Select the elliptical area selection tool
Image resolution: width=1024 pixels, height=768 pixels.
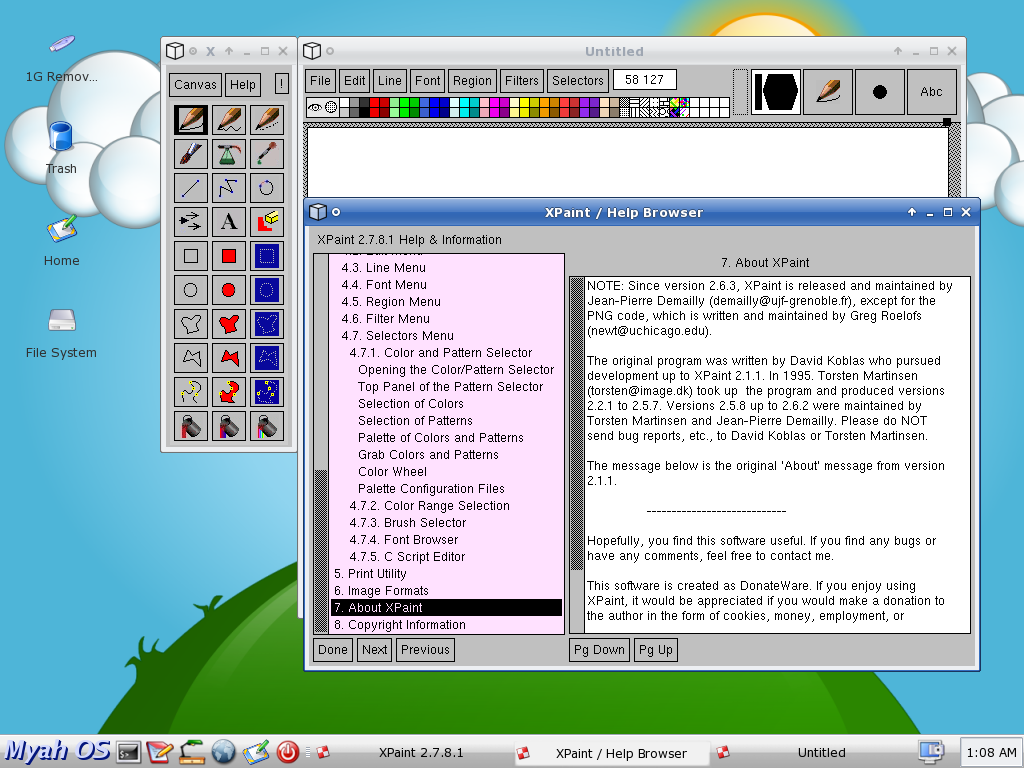pos(266,290)
